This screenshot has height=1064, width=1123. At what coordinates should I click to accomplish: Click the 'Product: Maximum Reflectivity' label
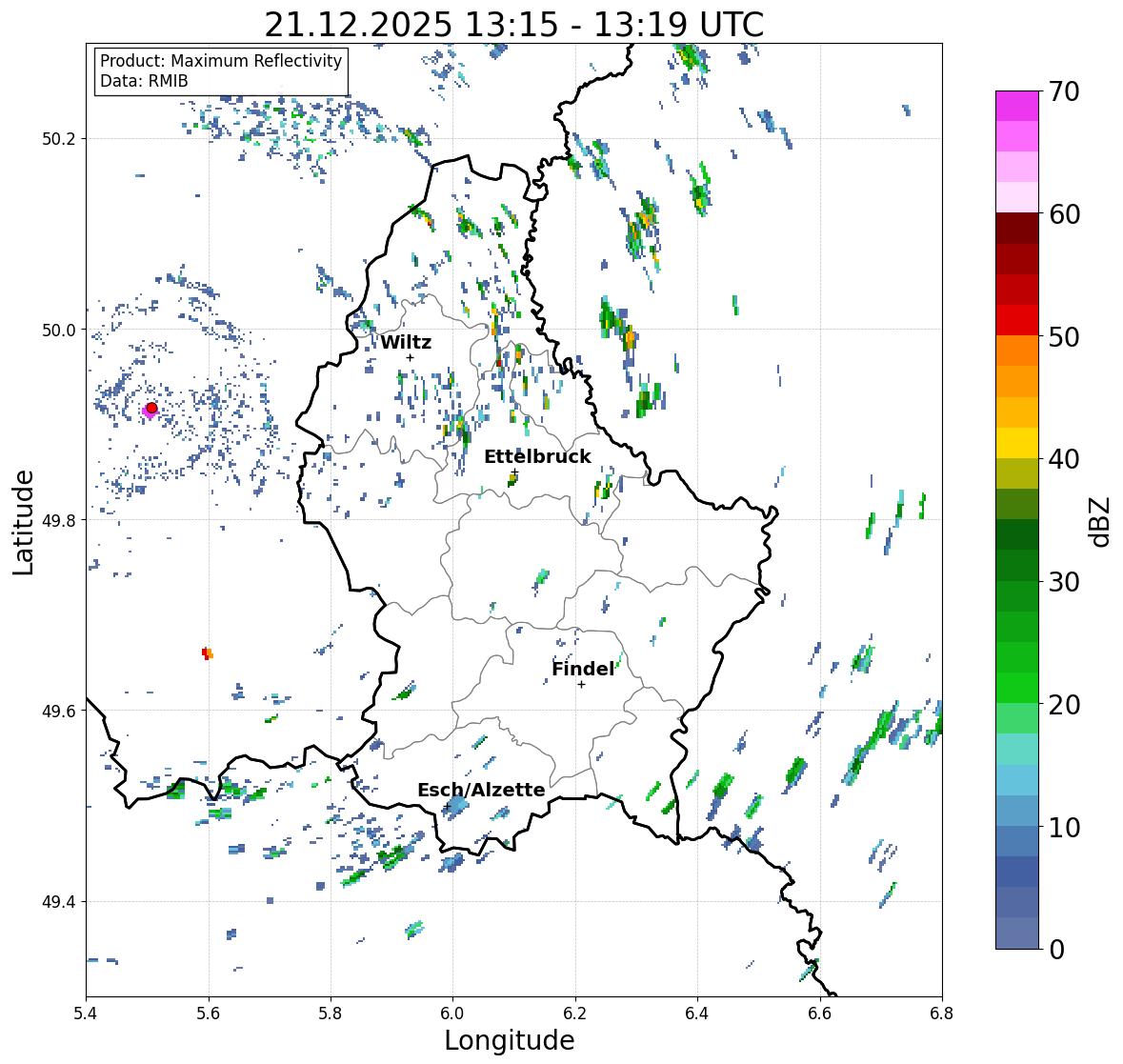coord(221,61)
